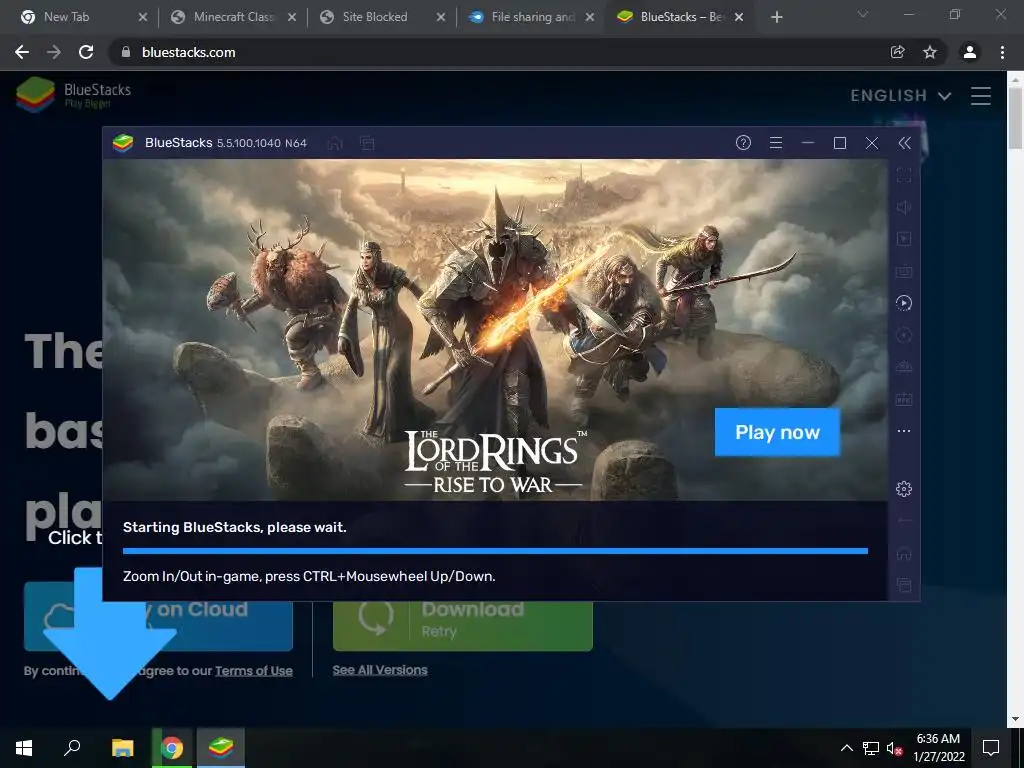Screen dimensions: 1024x768
Task: Reload the bluestacks.com page
Action: click(x=86, y=52)
